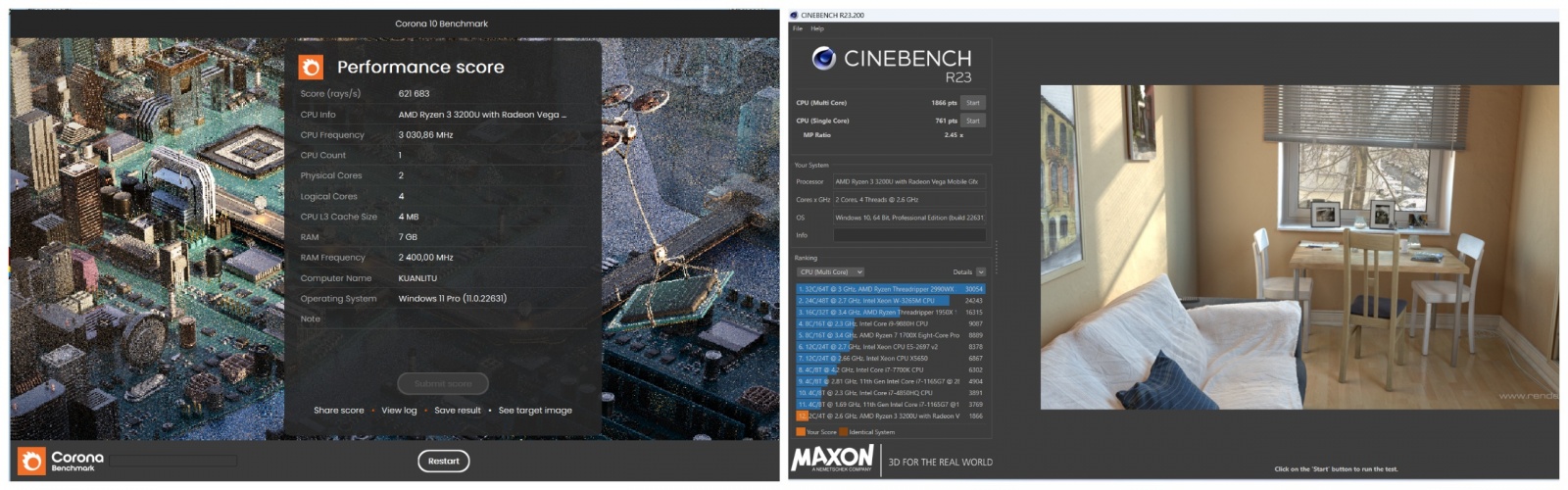Click the RAM value 7 GB
Viewport: 1568px width, 490px height.
click(x=408, y=237)
